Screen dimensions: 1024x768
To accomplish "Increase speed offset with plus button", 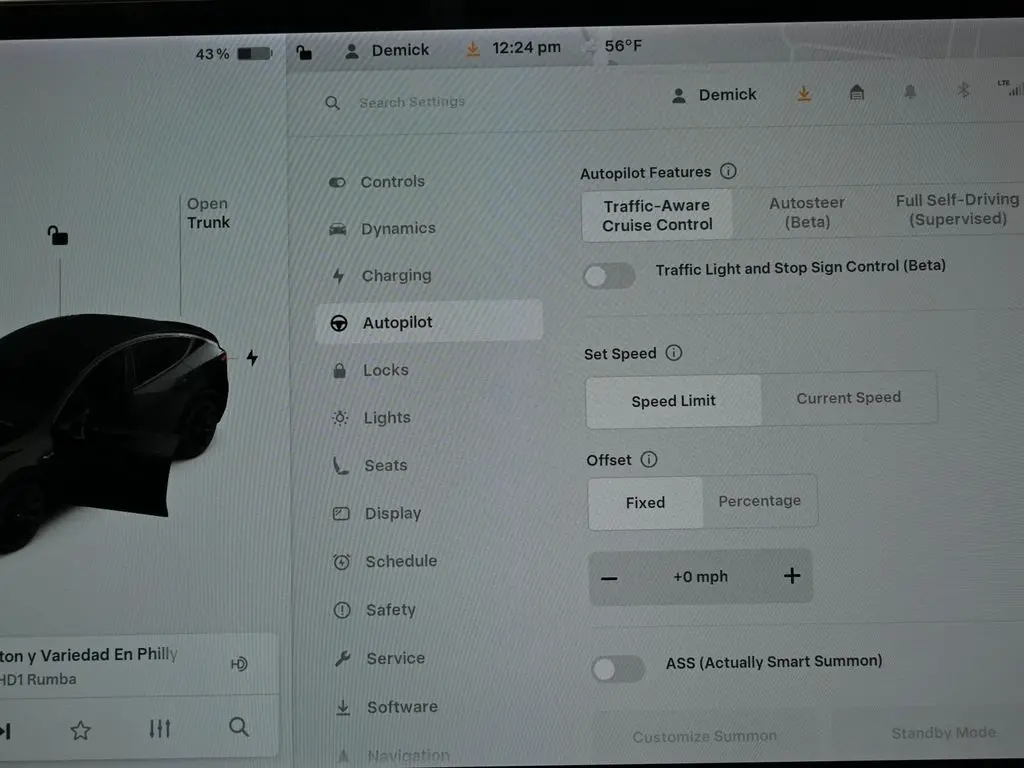I will tap(792, 576).
